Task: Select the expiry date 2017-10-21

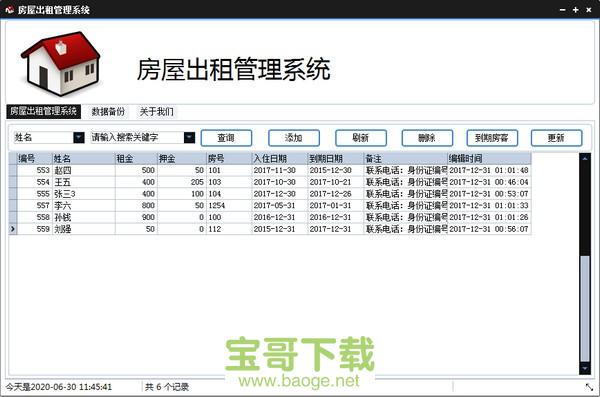Action: pos(336,182)
